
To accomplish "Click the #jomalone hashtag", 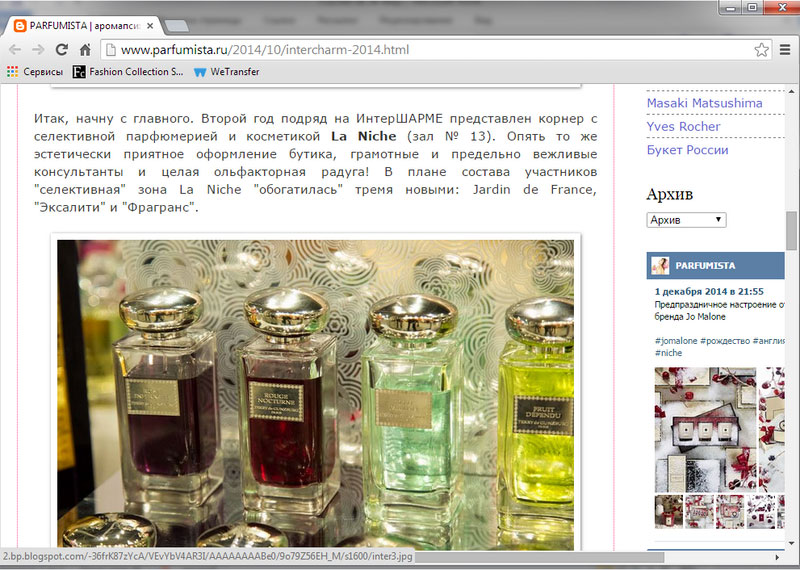I will point(676,340).
